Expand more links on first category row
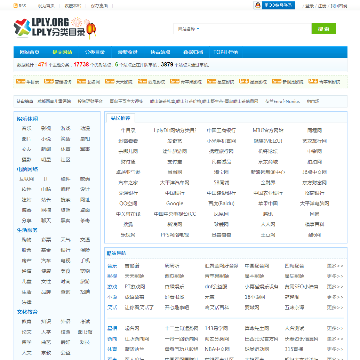Screen dimensions: 360x360 335,266
